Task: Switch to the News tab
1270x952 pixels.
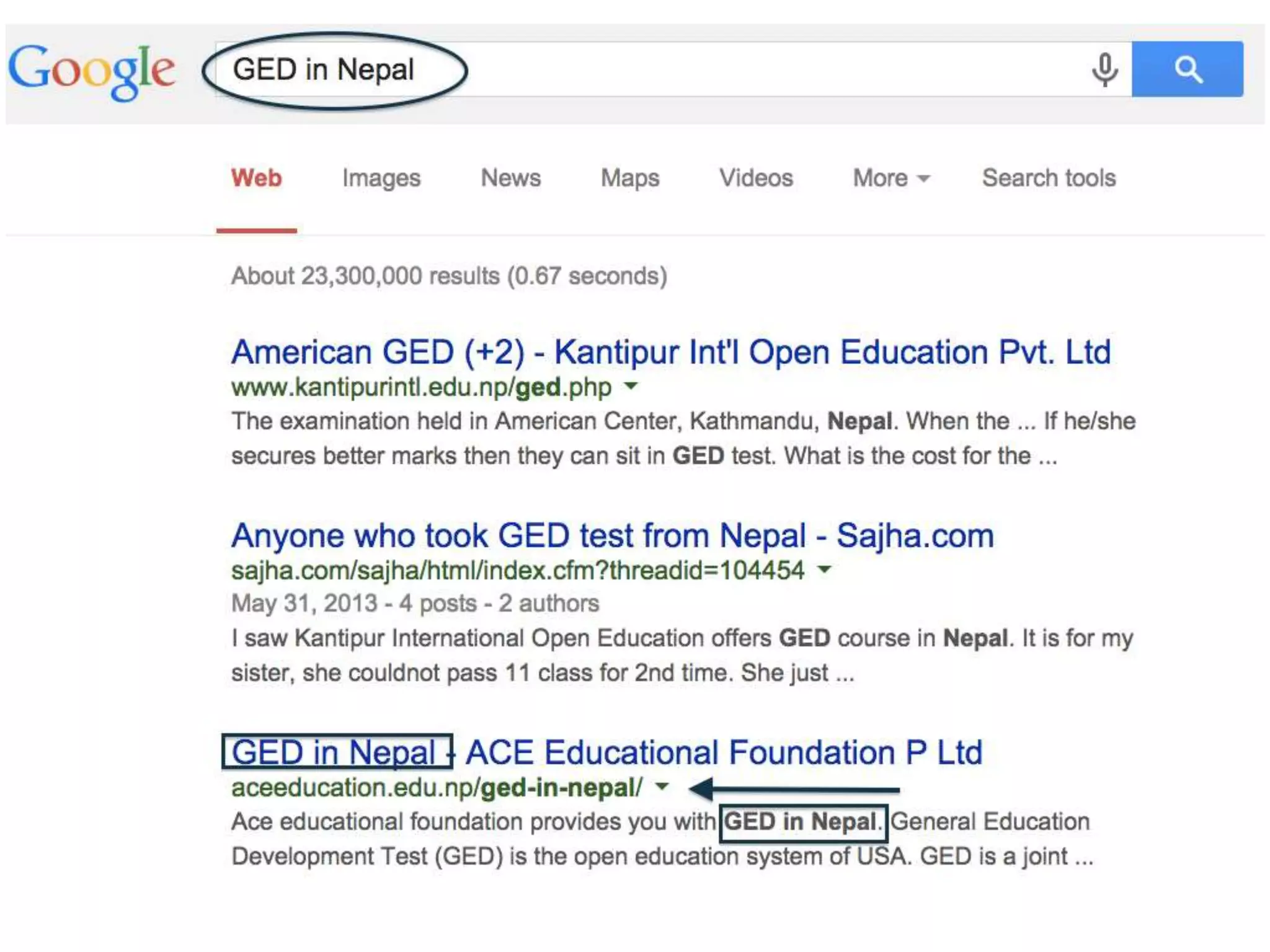Action: [511, 178]
